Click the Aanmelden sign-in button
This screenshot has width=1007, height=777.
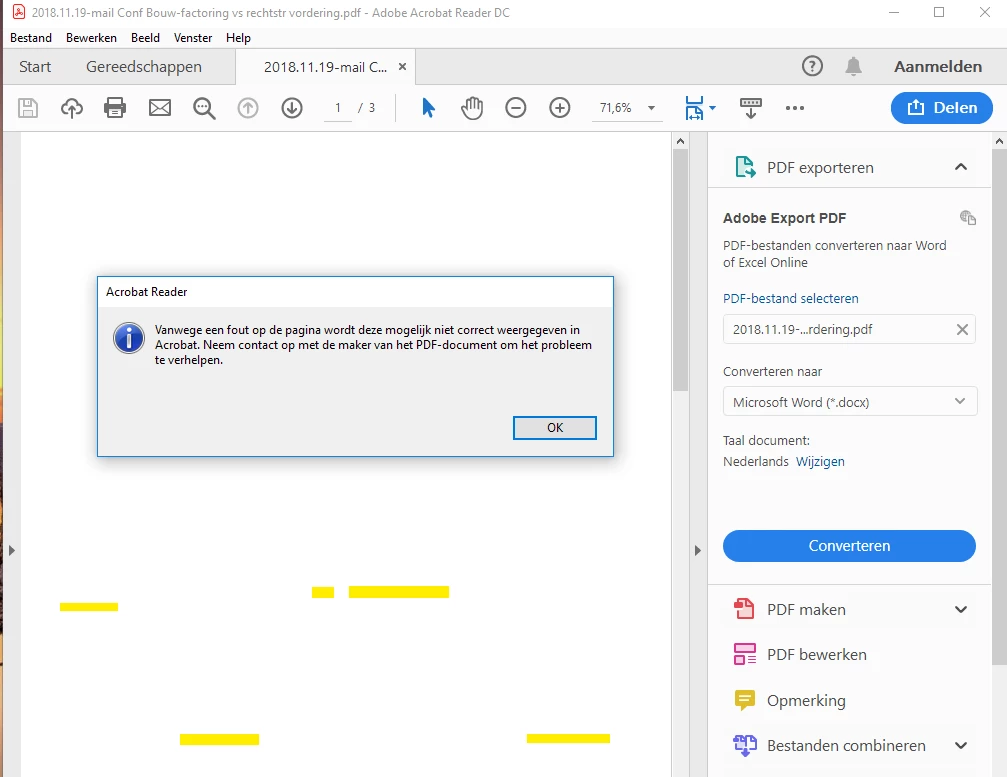pos(938,66)
